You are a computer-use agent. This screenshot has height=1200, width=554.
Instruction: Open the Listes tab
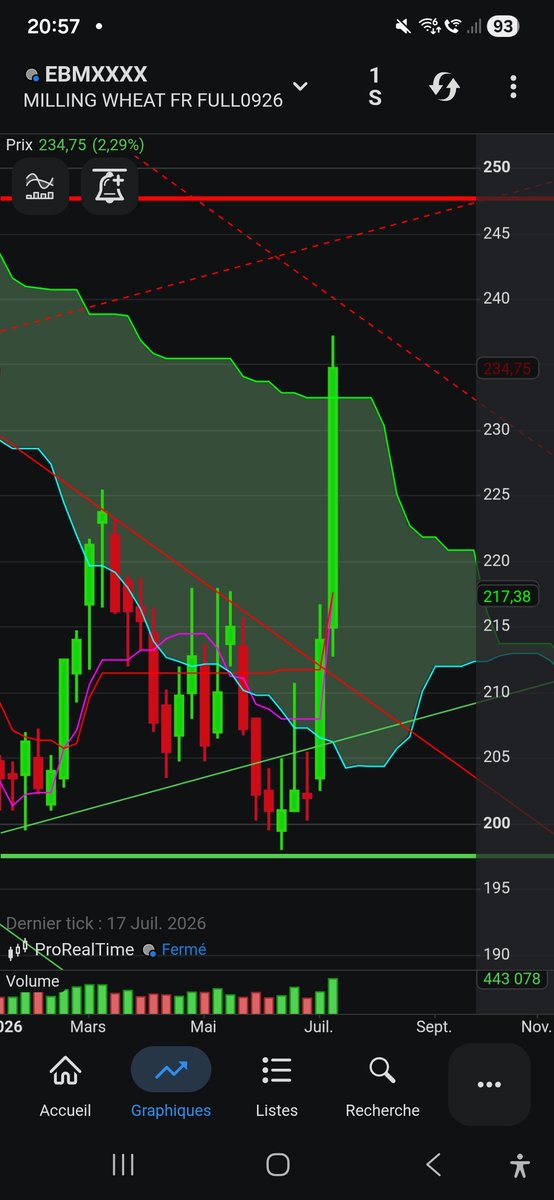click(x=276, y=1085)
